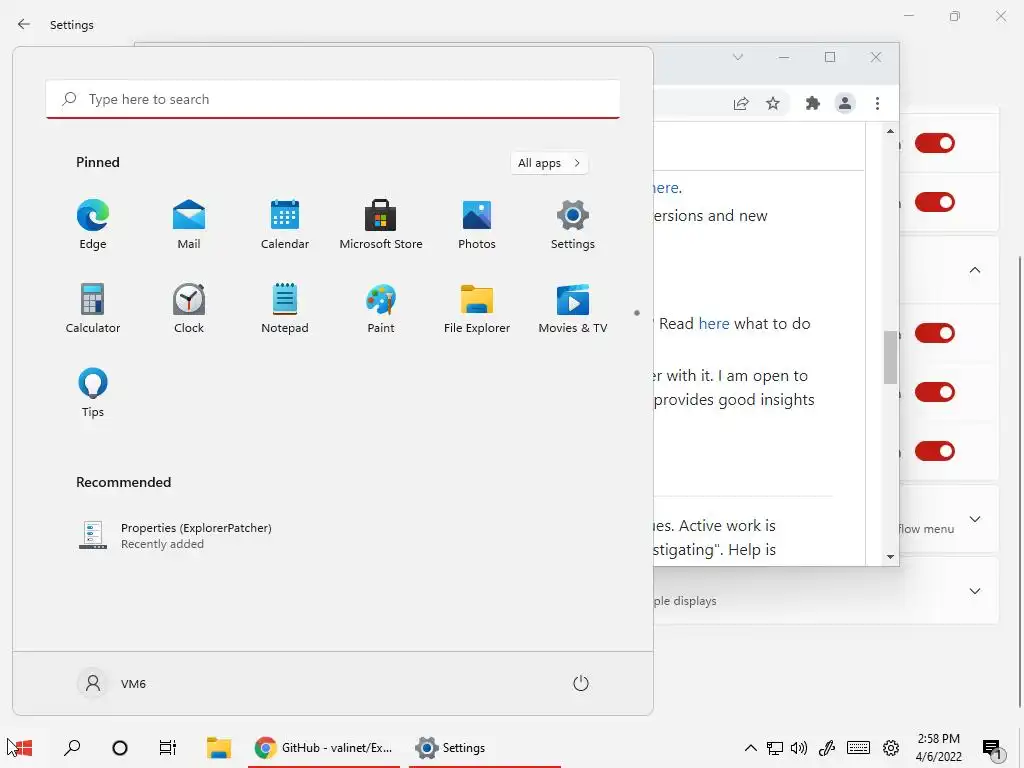
Task: Follow the 'here' link after Read
Action: (714, 323)
